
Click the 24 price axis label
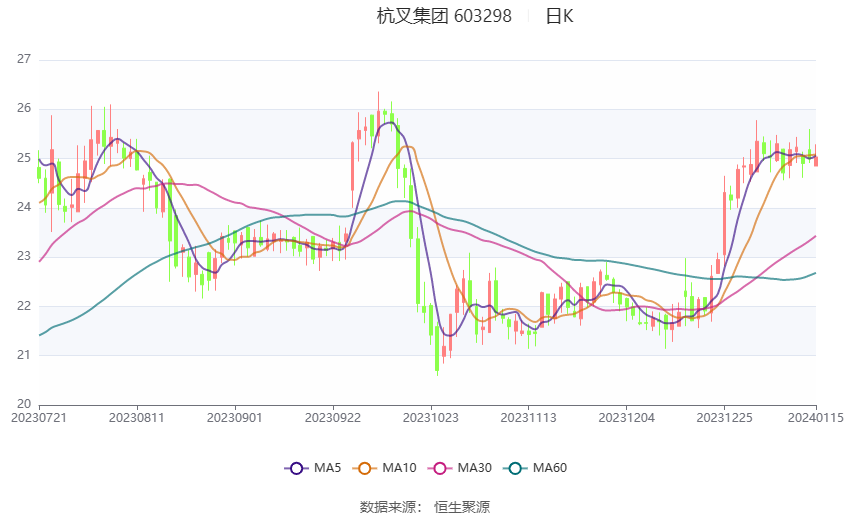coord(24,207)
